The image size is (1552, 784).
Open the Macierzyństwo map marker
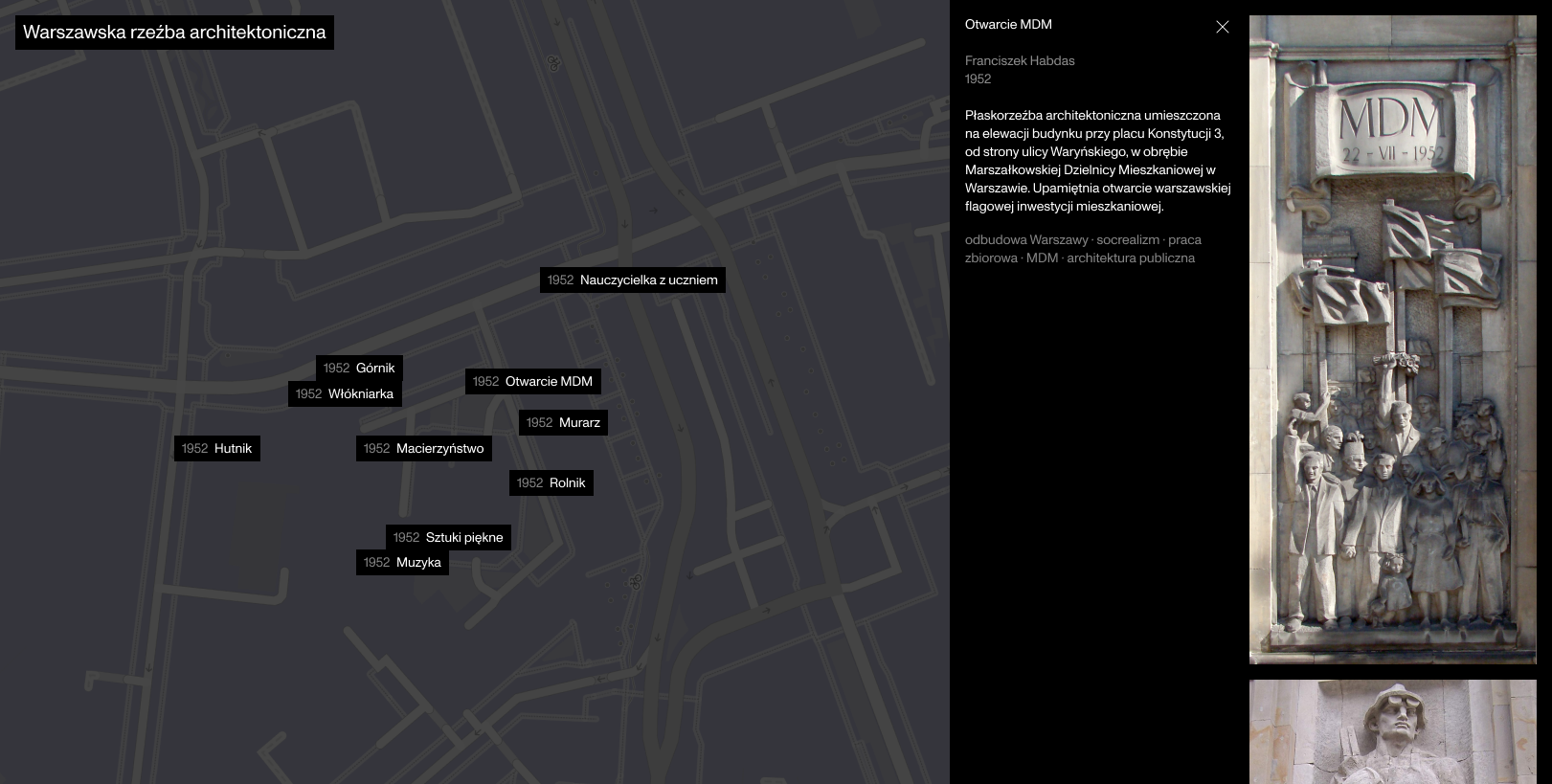point(423,448)
